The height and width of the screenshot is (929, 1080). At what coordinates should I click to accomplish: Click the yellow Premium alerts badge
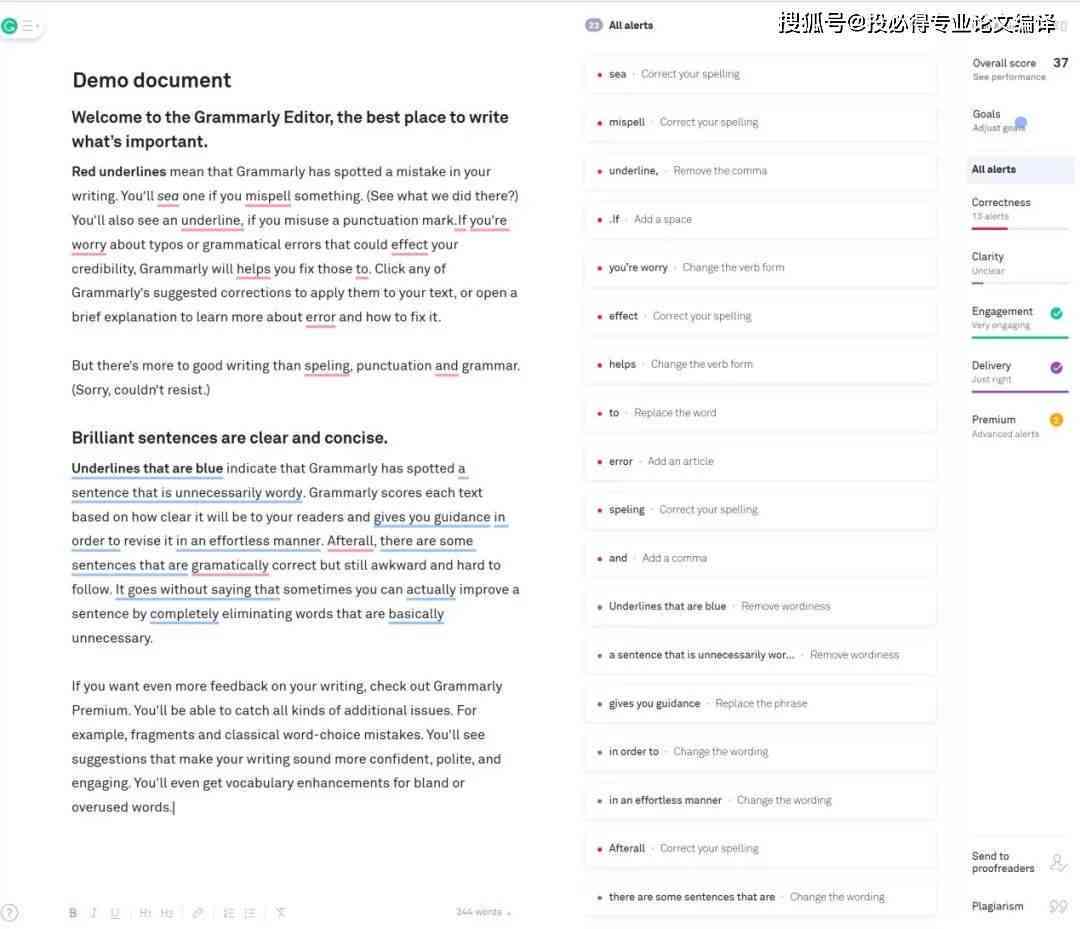click(x=1056, y=420)
